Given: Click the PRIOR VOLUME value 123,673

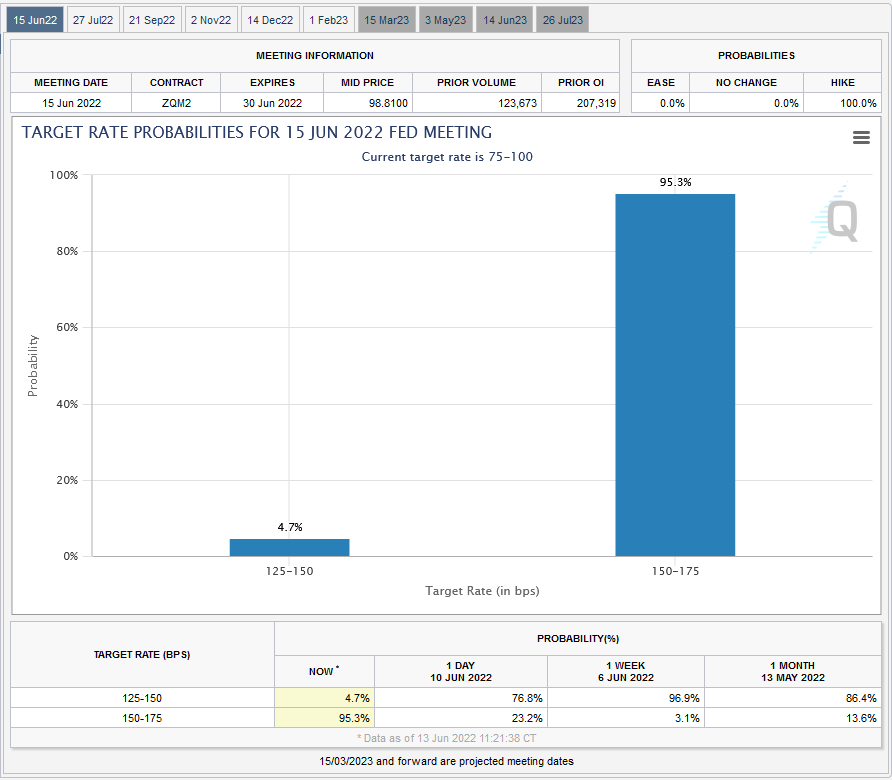Looking at the screenshot, I should coord(517,103).
